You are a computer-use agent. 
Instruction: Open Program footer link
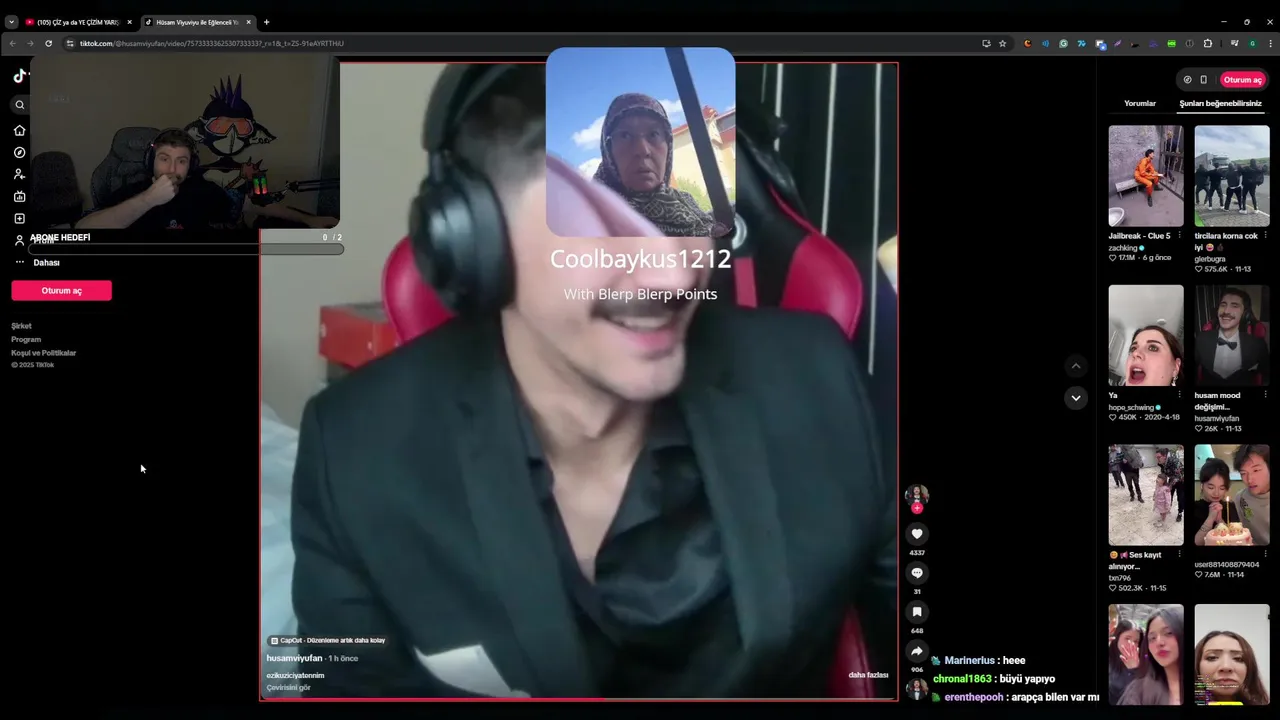pyautogui.click(x=26, y=339)
